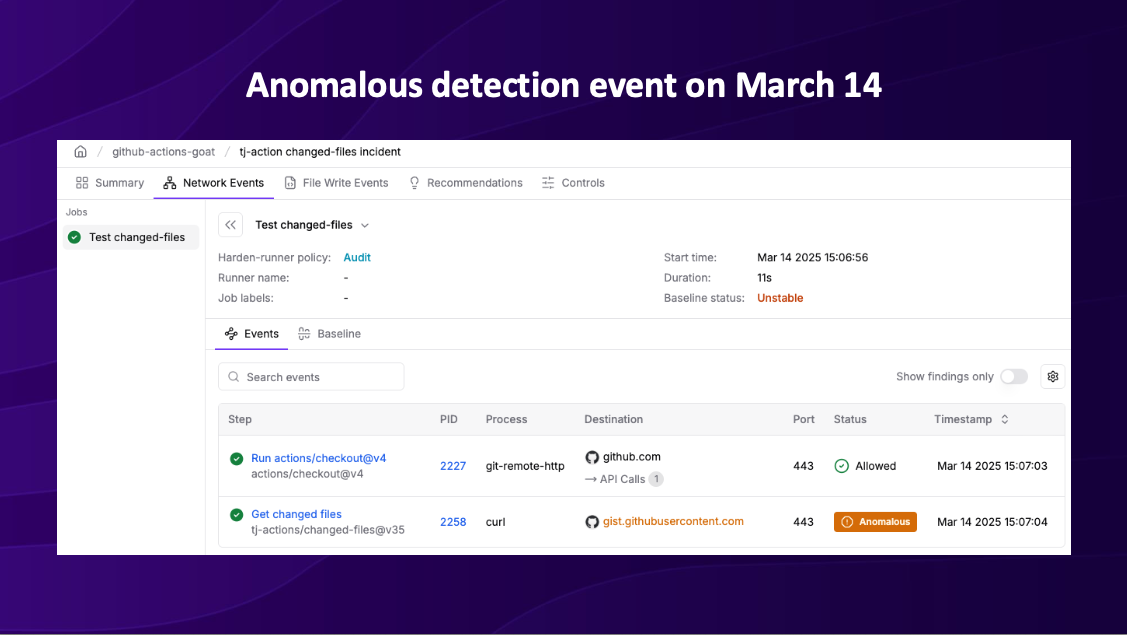The height and width of the screenshot is (635, 1127).
Task: Click timestamp Mar 14 2025 15:07:03
Action: point(992,466)
